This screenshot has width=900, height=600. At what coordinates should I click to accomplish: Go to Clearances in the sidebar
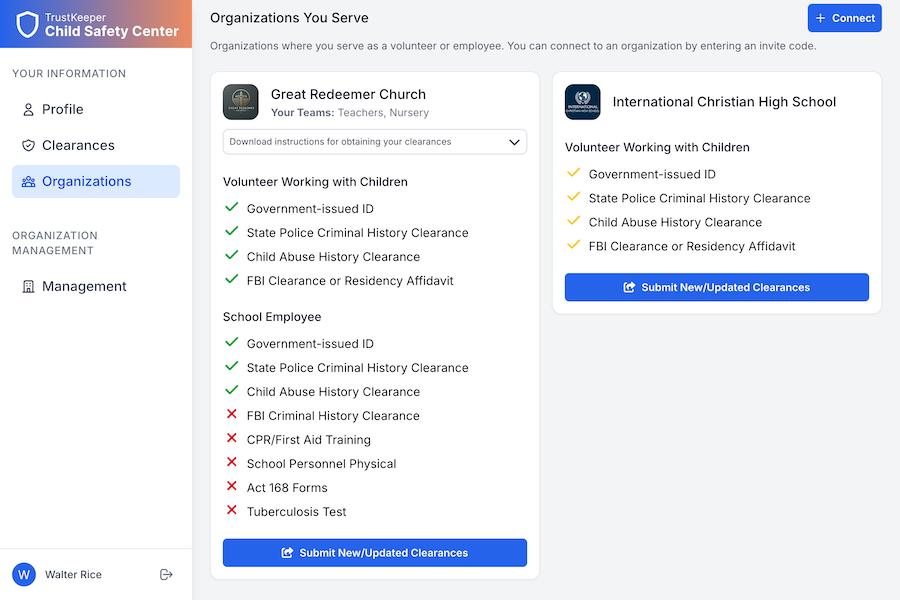point(78,145)
